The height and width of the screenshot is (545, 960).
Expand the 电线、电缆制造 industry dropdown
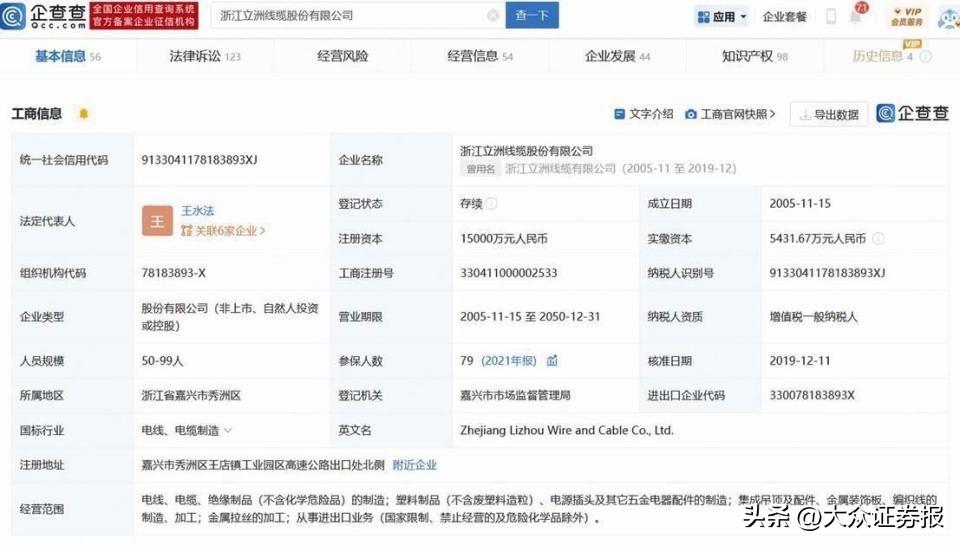(x=228, y=430)
